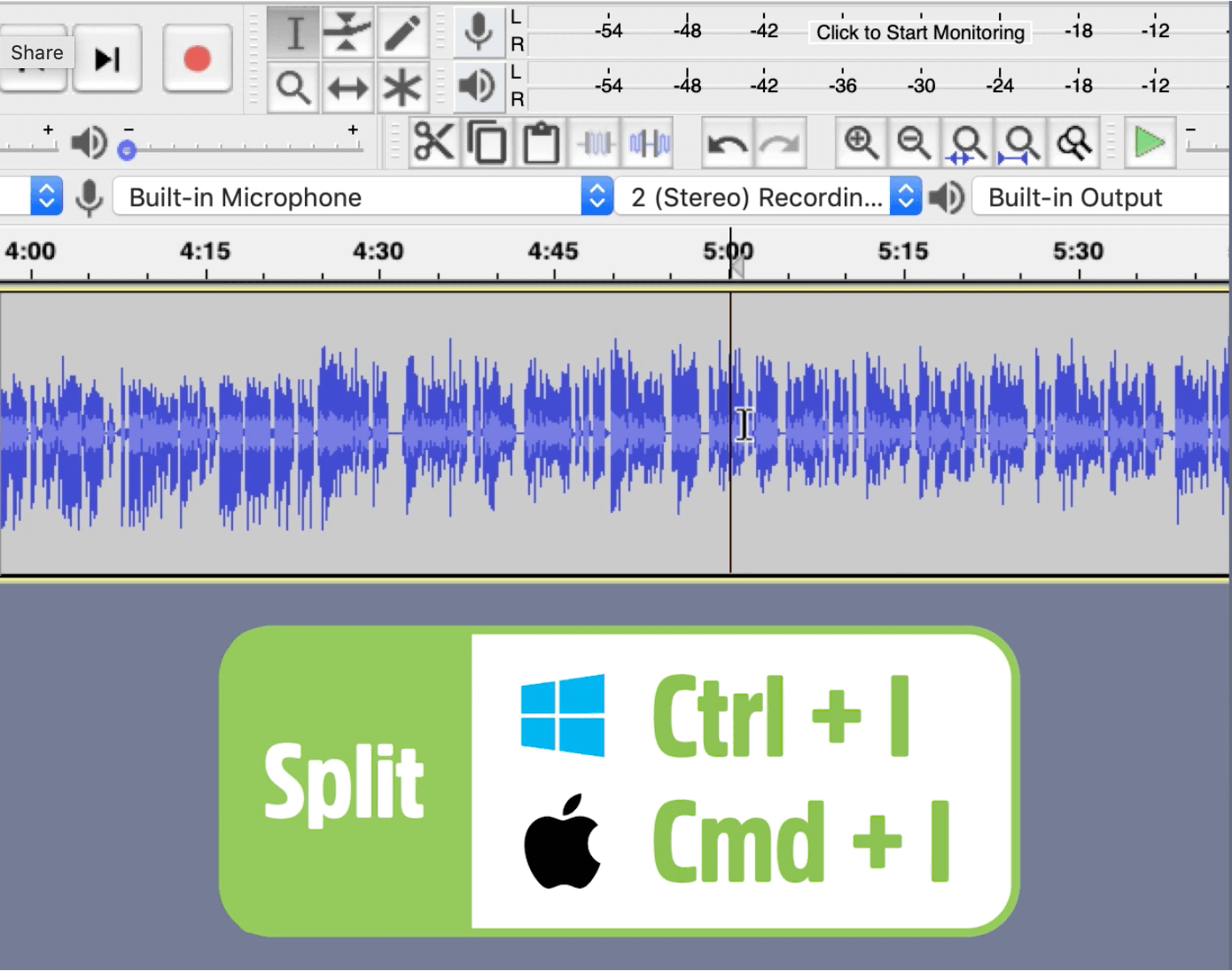1232x971 pixels.
Task: Select the Draw tool pencil
Action: 403,32
